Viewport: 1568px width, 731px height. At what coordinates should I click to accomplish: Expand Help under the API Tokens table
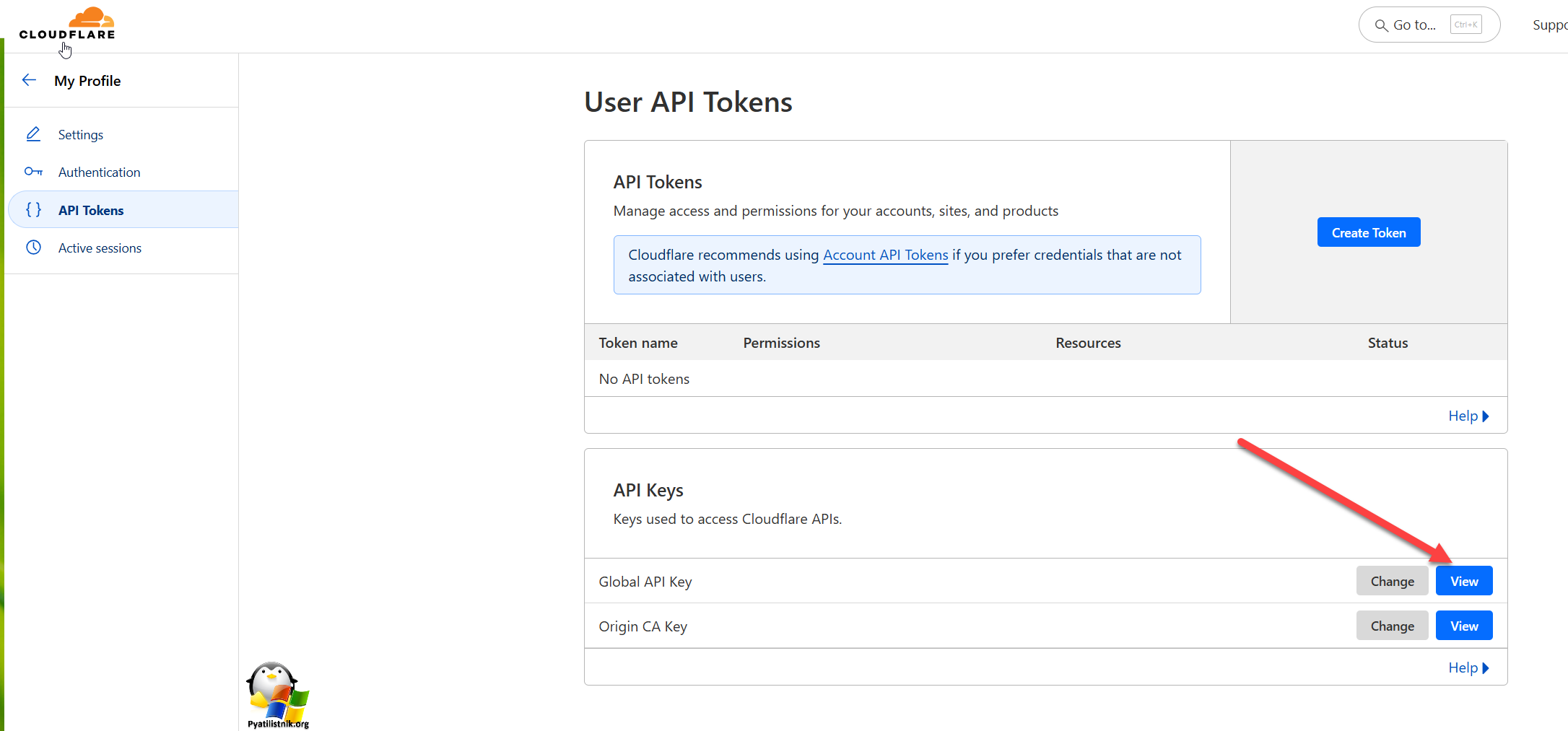point(1468,416)
